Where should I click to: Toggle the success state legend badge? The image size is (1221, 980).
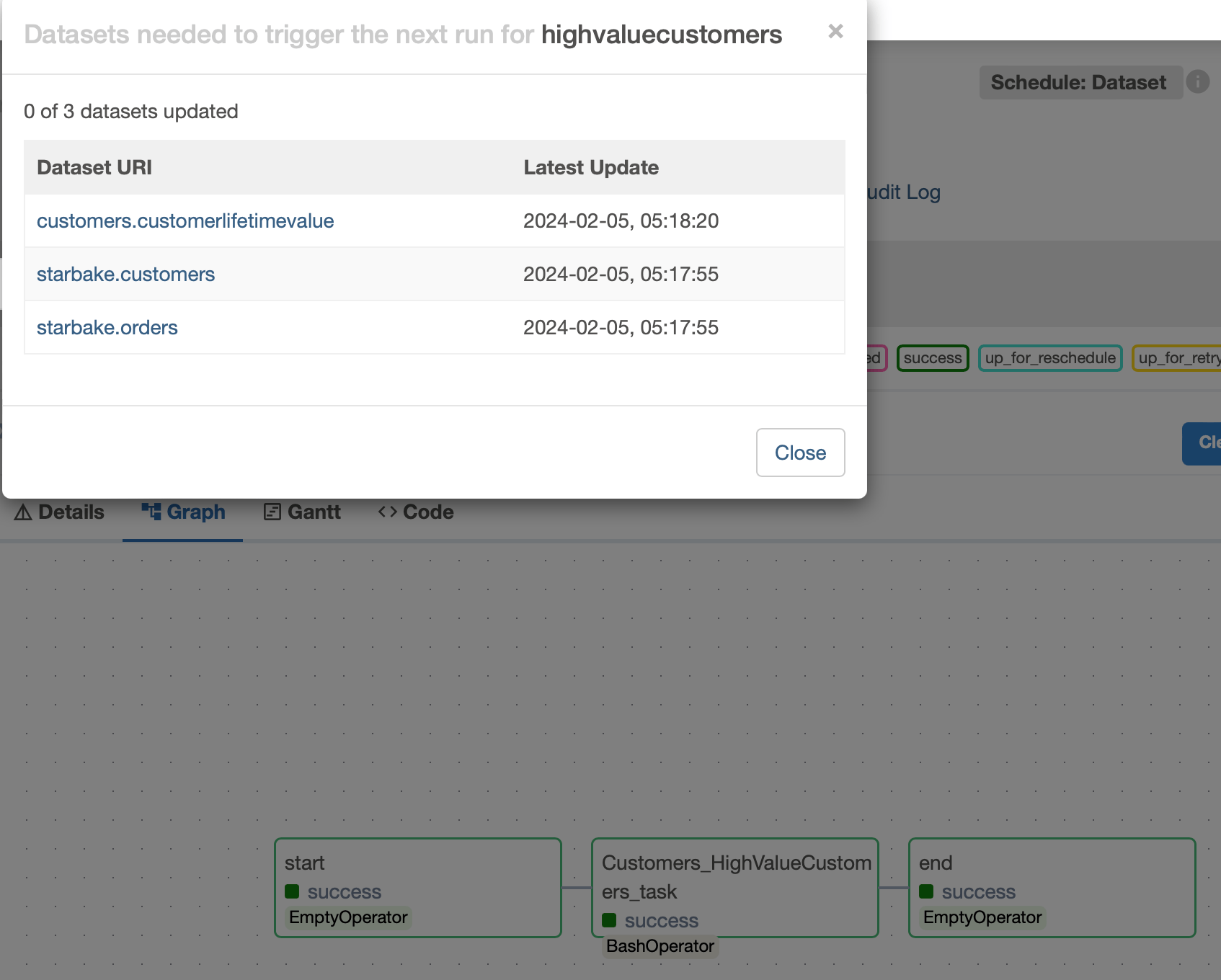(932, 358)
